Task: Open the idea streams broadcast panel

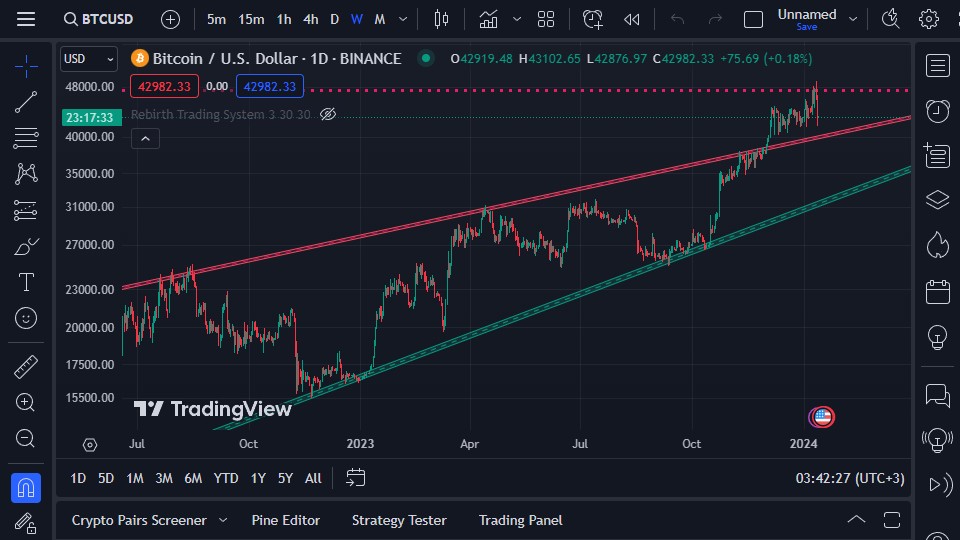Action: coord(937,440)
